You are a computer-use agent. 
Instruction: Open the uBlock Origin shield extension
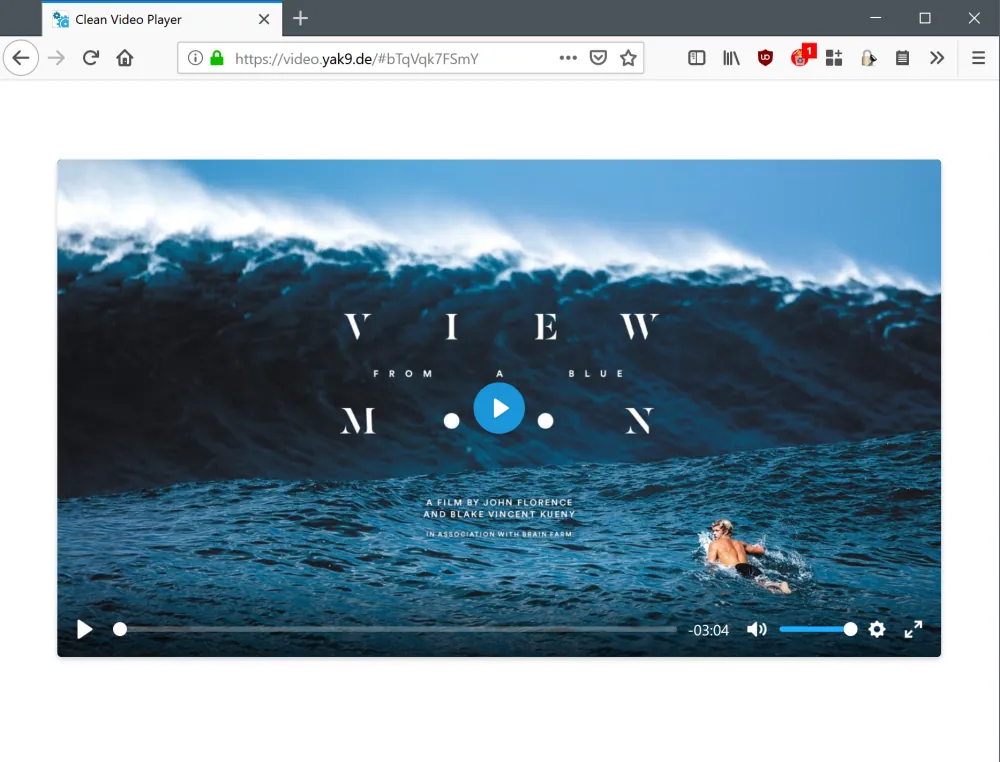(x=765, y=58)
